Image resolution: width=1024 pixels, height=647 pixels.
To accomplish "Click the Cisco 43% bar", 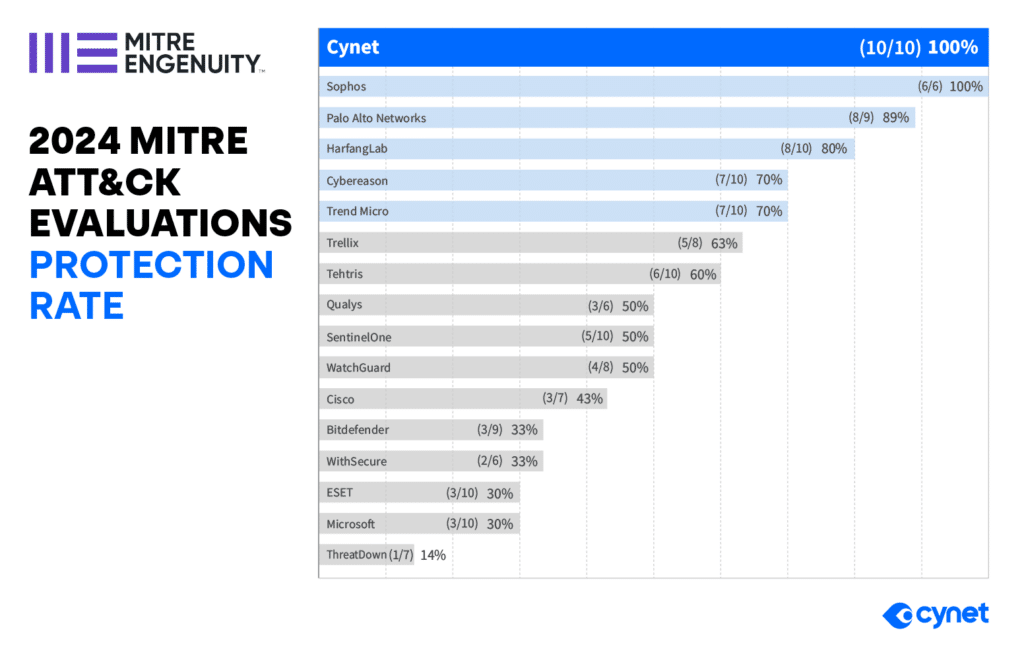I will (463, 399).
